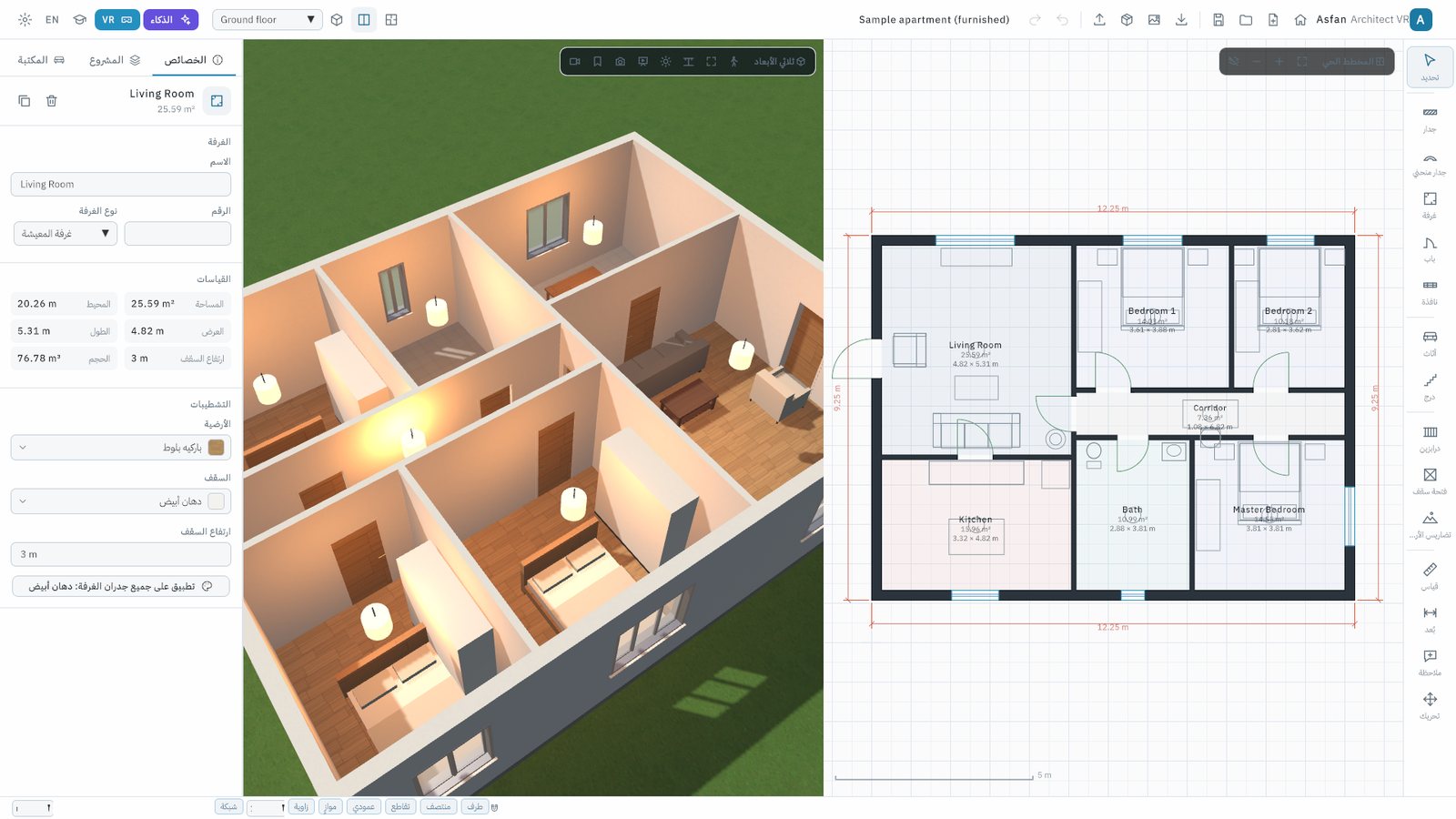This screenshot has height=819, width=1456.
Task: Select the door (باب) tool
Action: click(1430, 249)
